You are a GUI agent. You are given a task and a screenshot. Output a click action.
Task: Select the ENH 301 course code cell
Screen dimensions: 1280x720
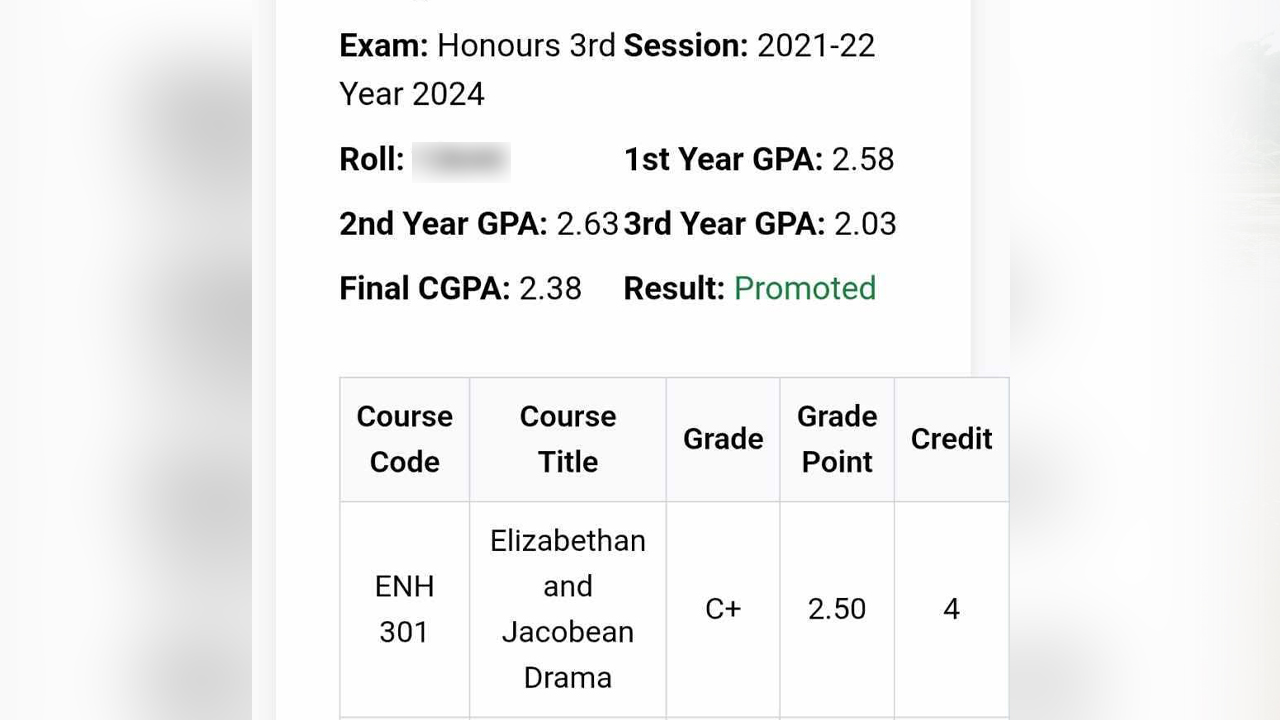tap(404, 609)
